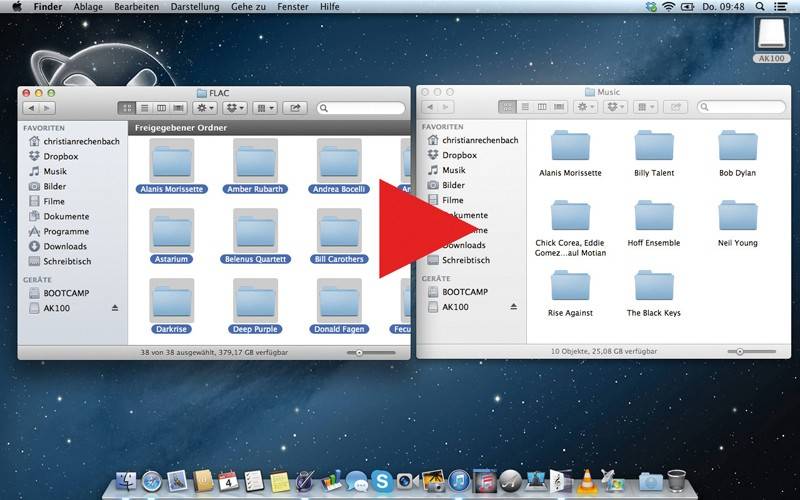This screenshot has height=500, width=800.
Task: Launch Safari from the Dock
Action: [152, 482]
